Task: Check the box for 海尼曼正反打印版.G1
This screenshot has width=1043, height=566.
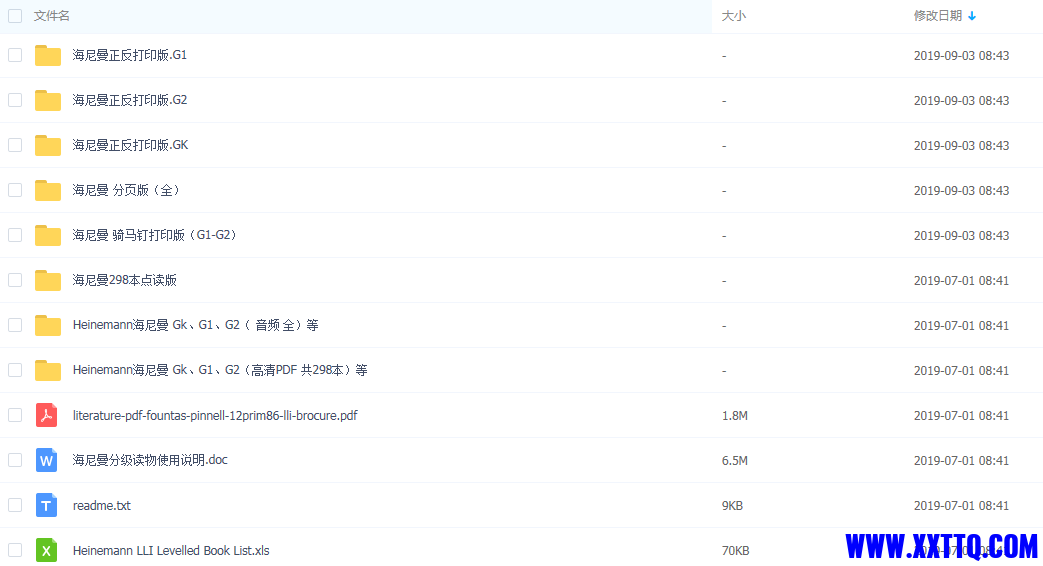Action: click(x=15, y=55)
